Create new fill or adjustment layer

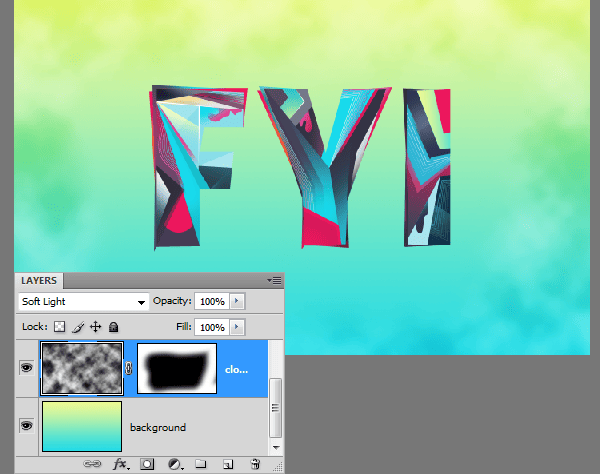coord(174,464)
